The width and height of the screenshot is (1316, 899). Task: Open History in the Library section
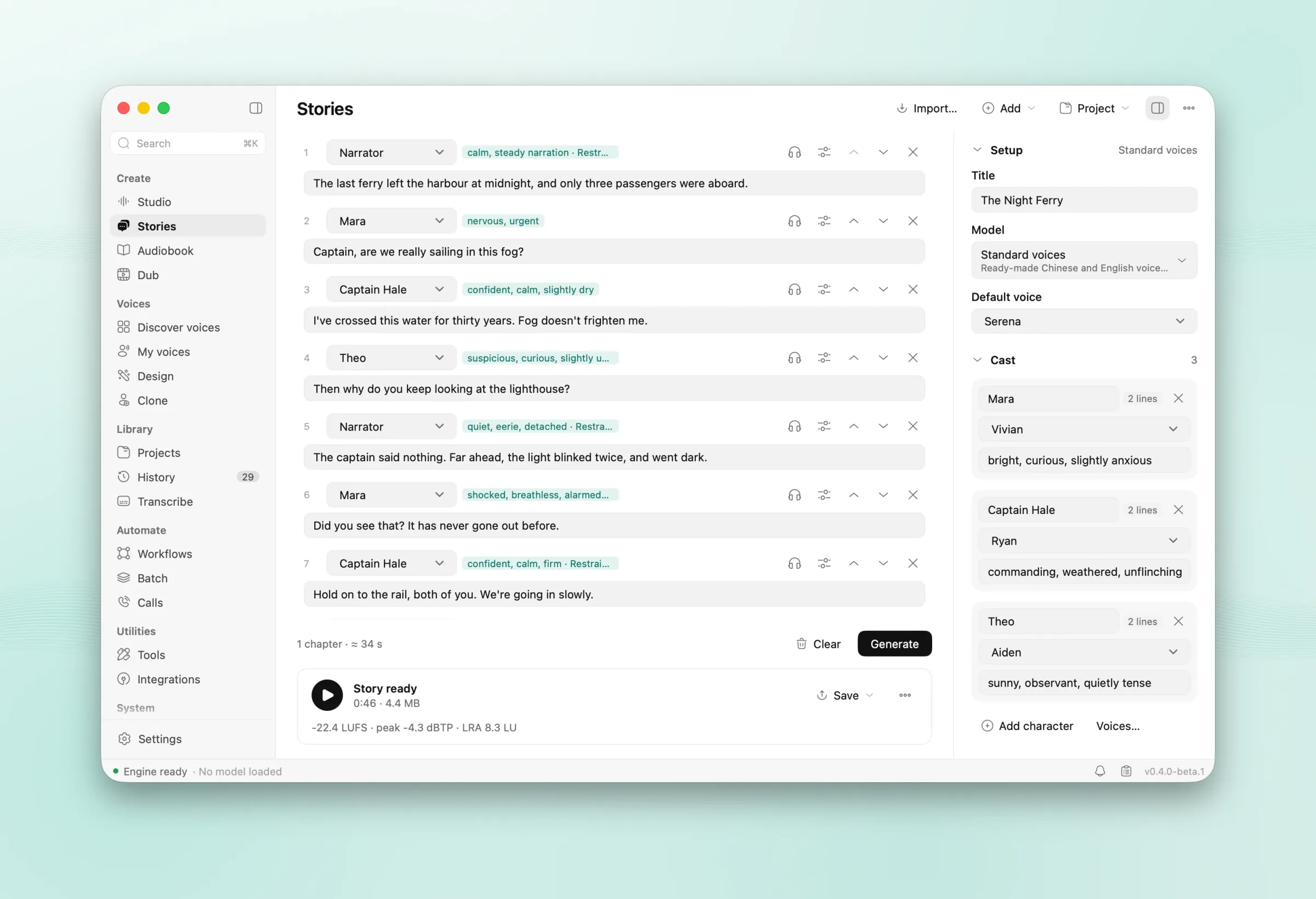188,477
